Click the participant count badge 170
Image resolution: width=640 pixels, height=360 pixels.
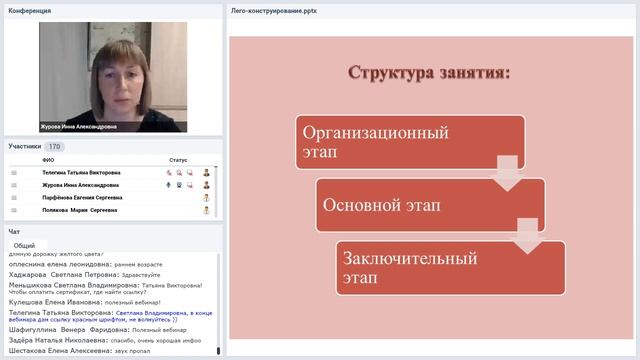(54, 147)
